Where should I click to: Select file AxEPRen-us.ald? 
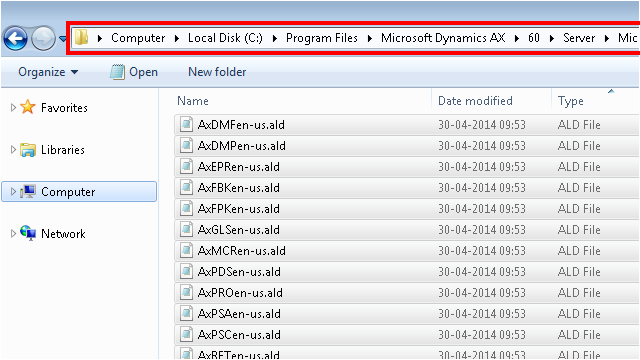click(239, 167)
